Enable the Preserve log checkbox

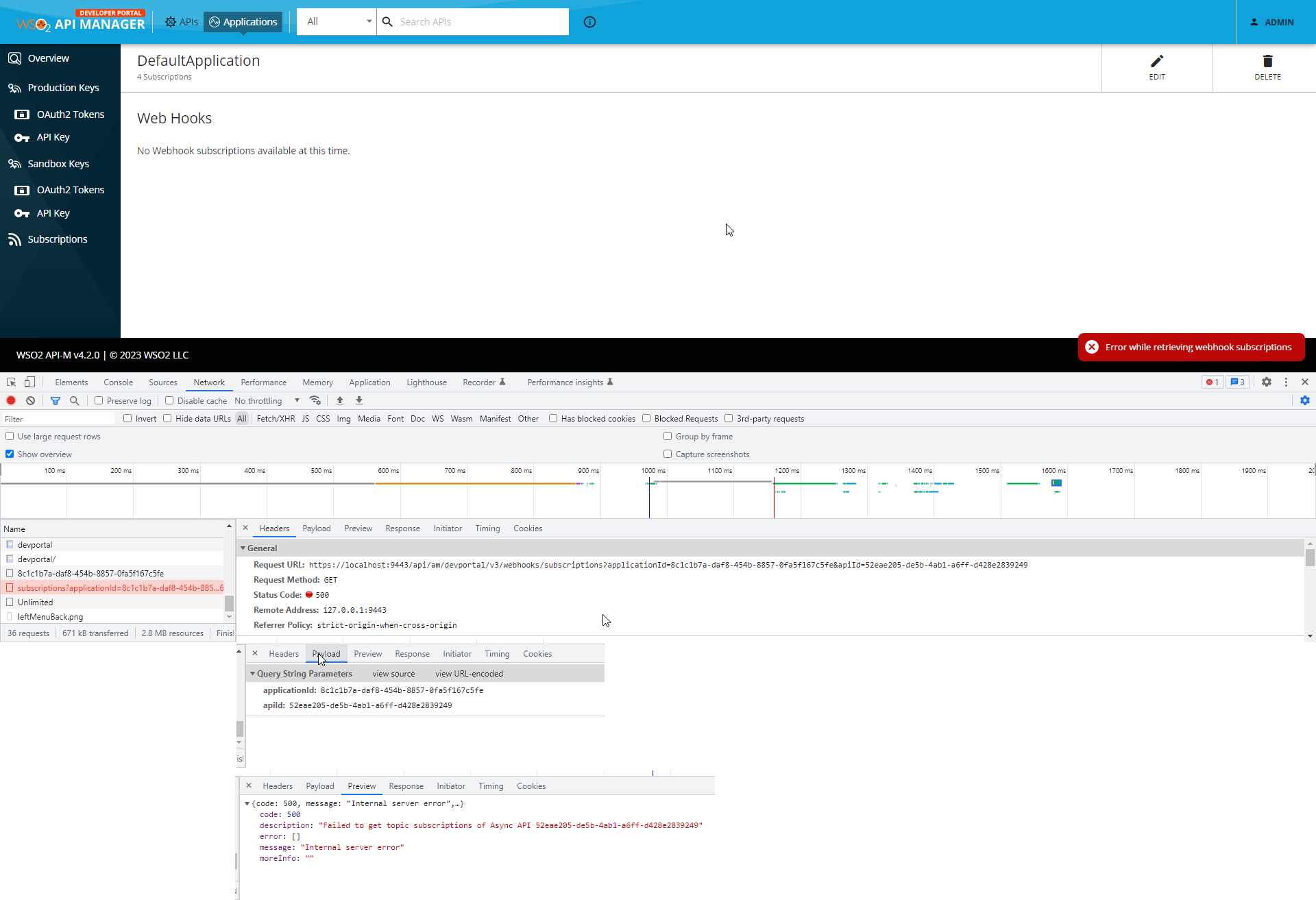point(99,400)
